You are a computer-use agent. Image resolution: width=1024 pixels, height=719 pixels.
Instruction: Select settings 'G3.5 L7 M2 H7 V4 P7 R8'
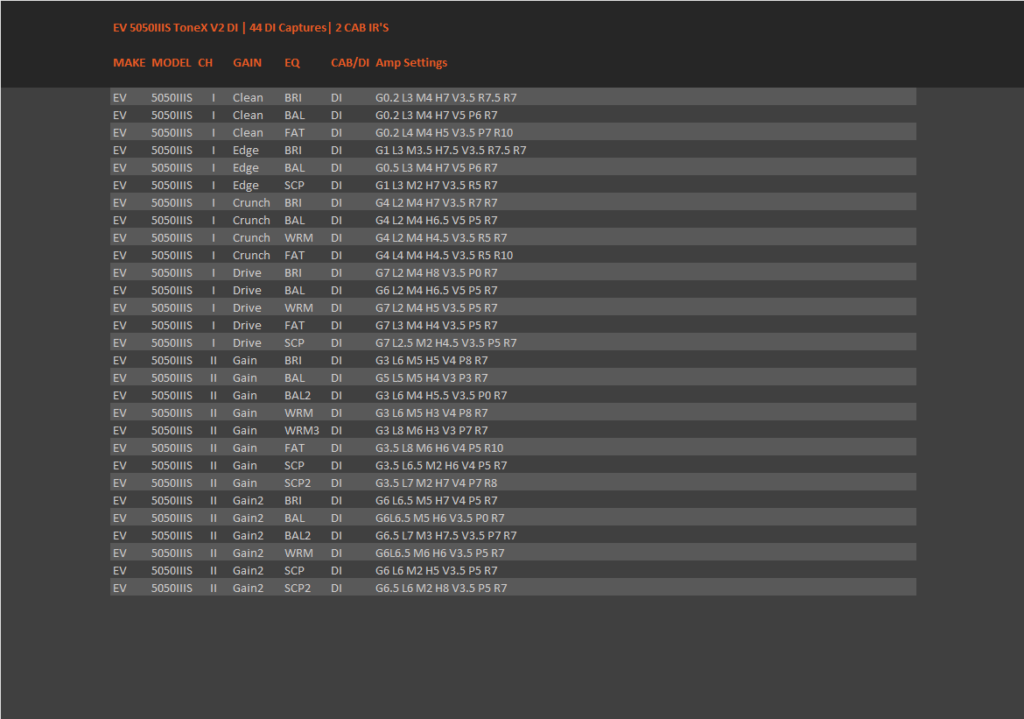(x=436, y=483)
